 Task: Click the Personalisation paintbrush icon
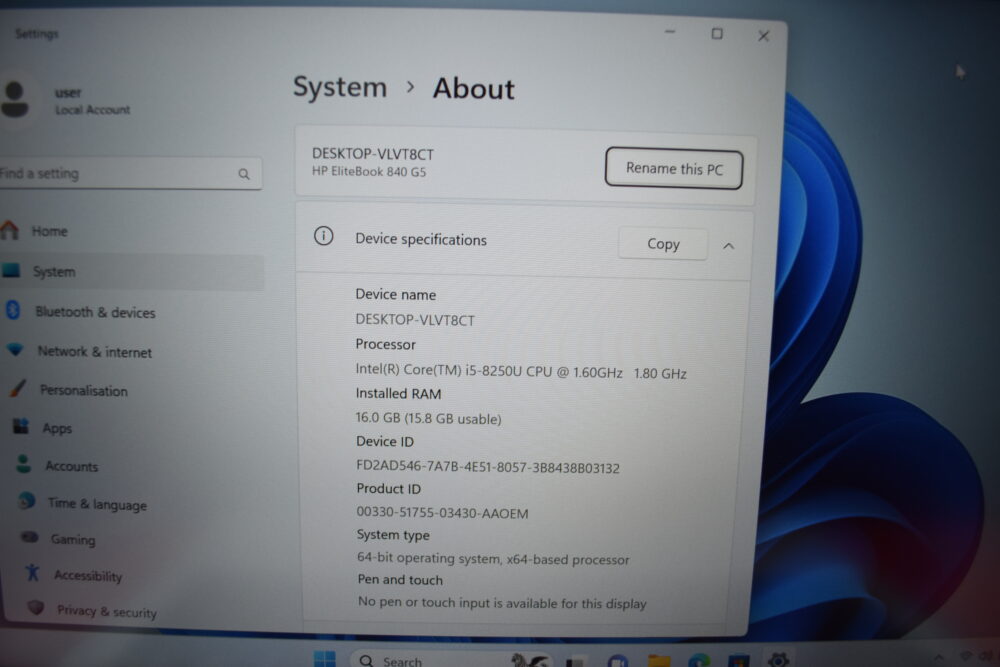18,388
